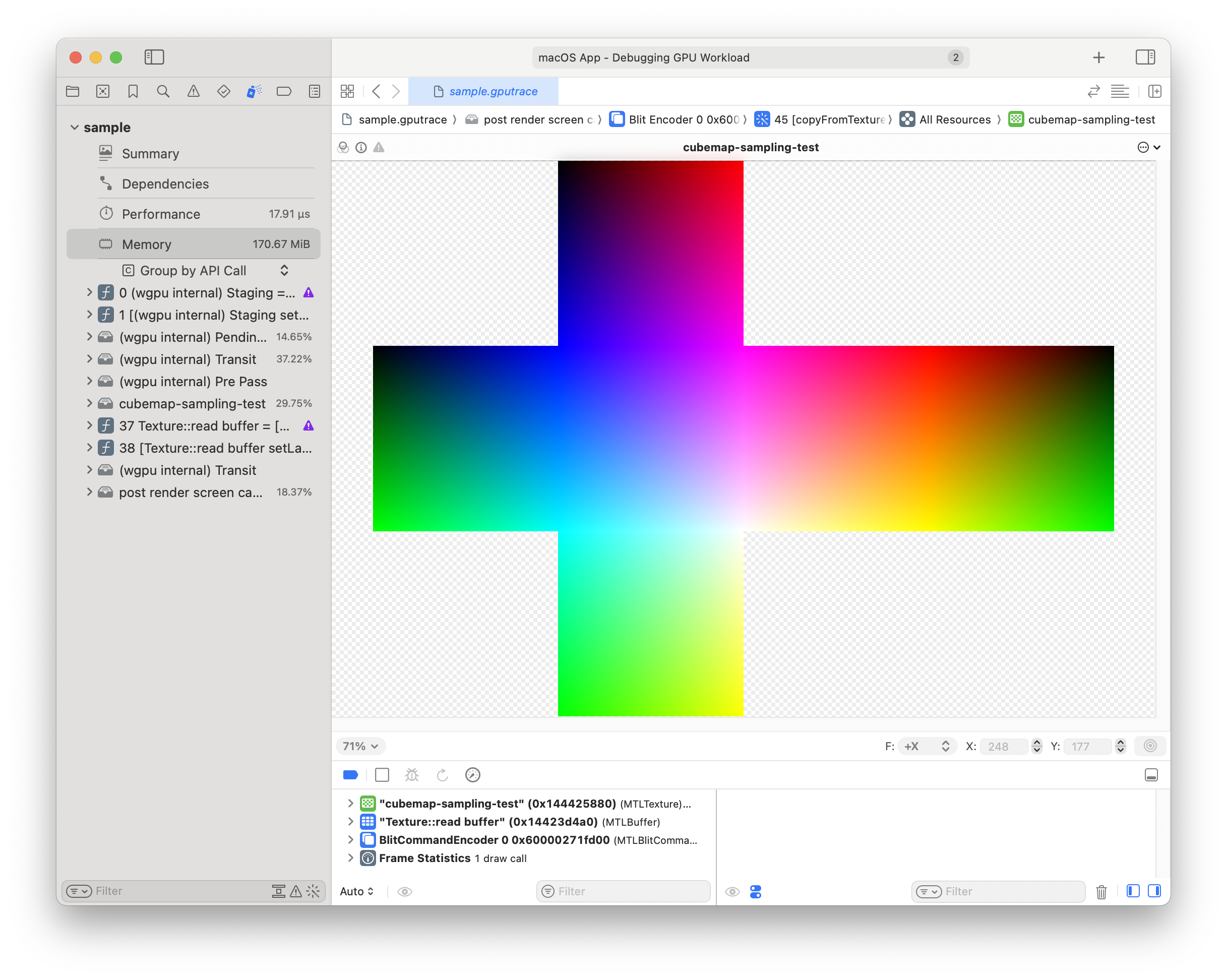
Task: Click the editor swap arrows icon
Action: [x=1093, y=91]
